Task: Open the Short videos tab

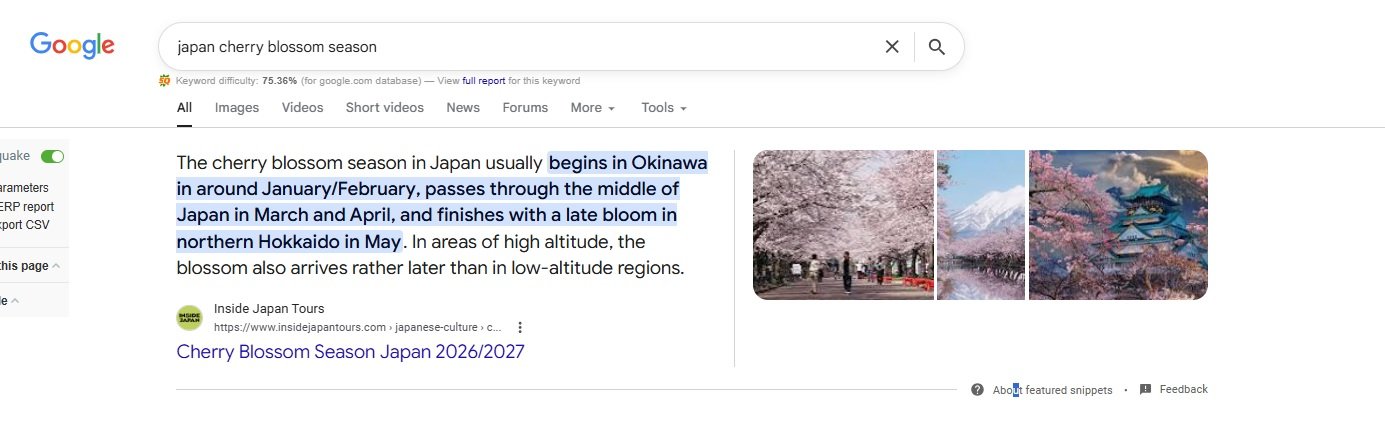Action: coord(385,108)
